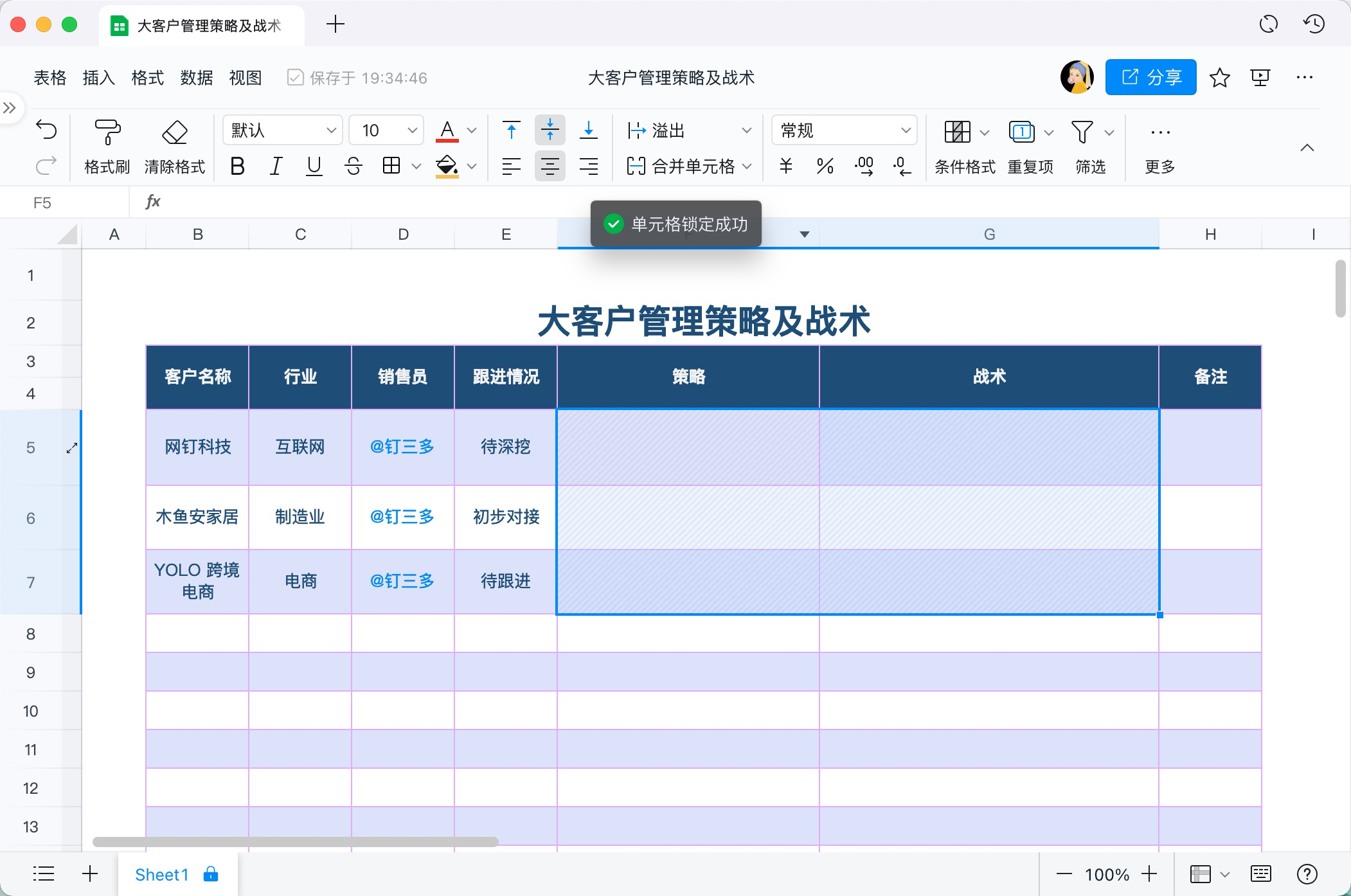
Task: Expand the merge cells 合并单元格 options
Action: (x=746, y=166)
